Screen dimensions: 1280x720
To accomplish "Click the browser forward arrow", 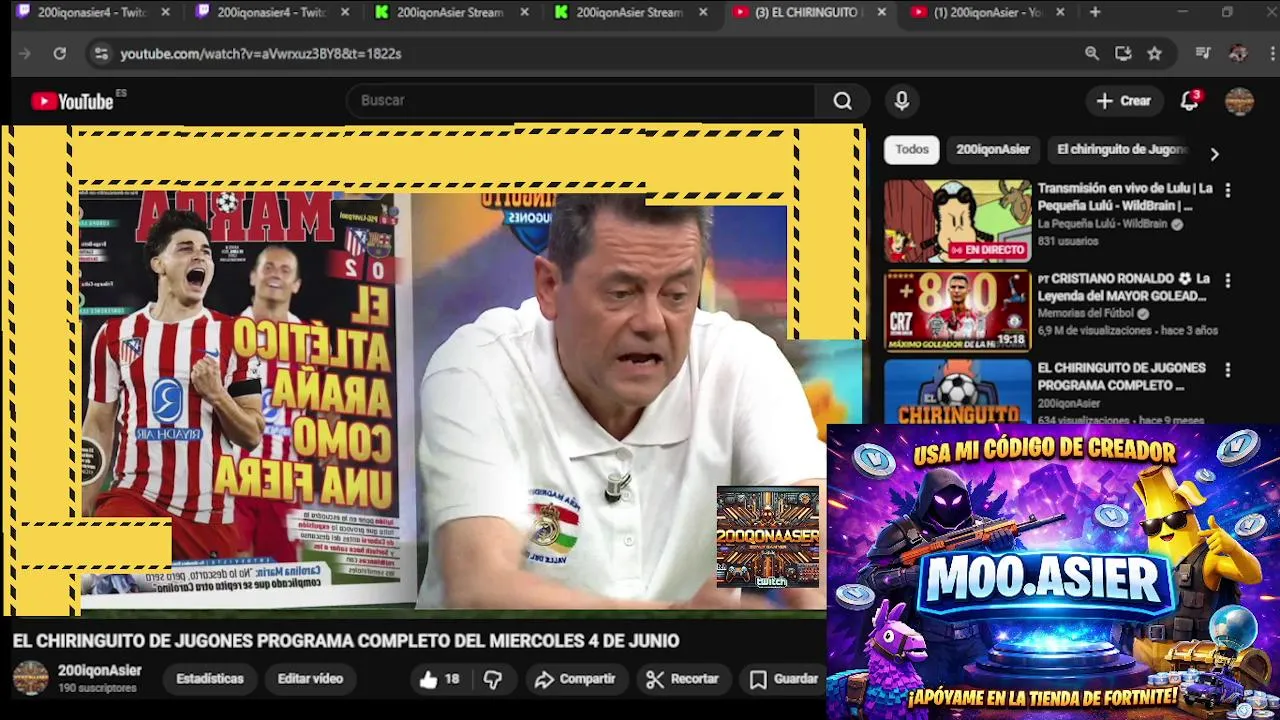I will (25, 53).
